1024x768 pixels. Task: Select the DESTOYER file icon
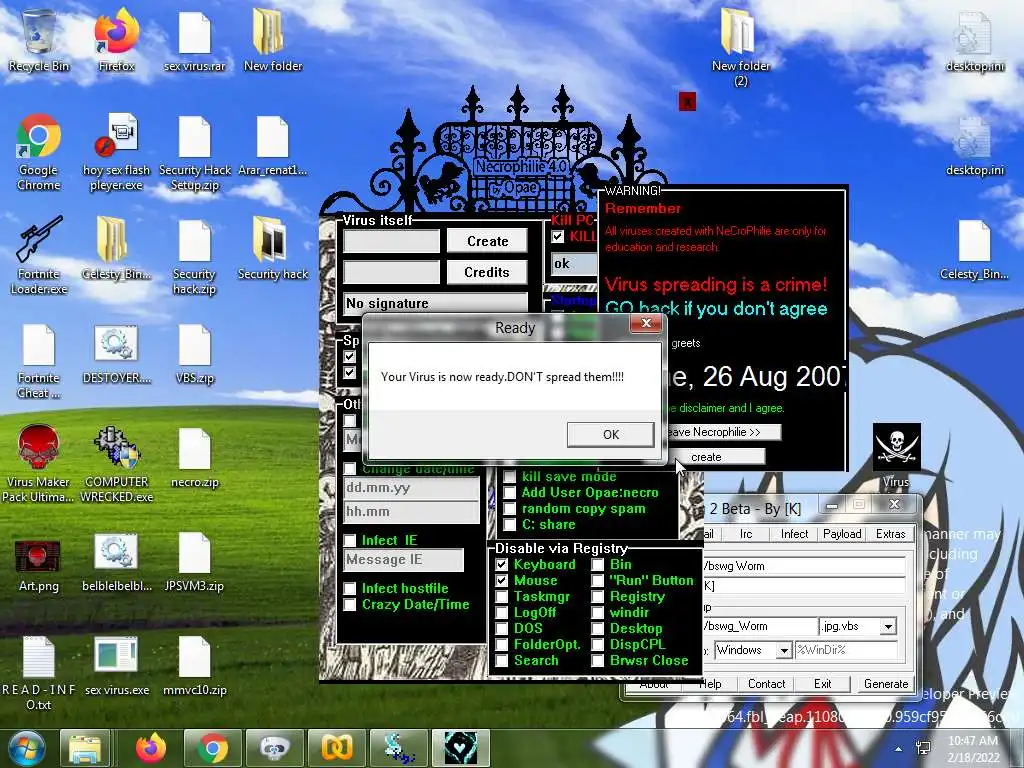tap(116, 353)
